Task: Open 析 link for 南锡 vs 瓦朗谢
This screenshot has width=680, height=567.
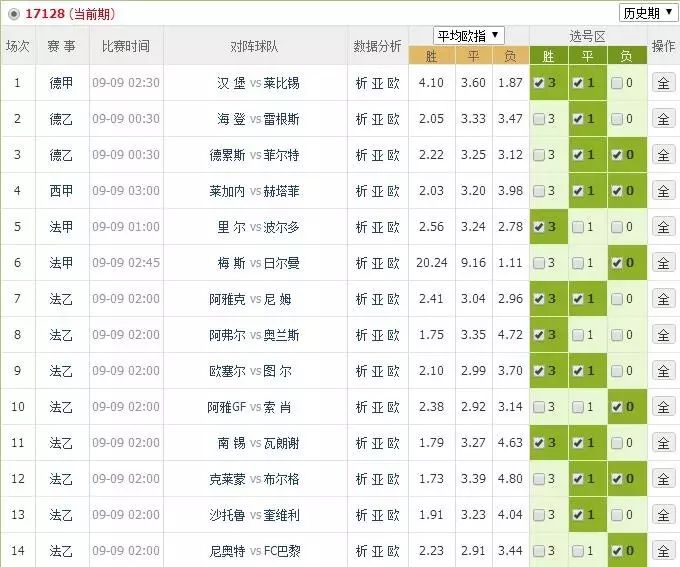Action: (x=361, y=443)
